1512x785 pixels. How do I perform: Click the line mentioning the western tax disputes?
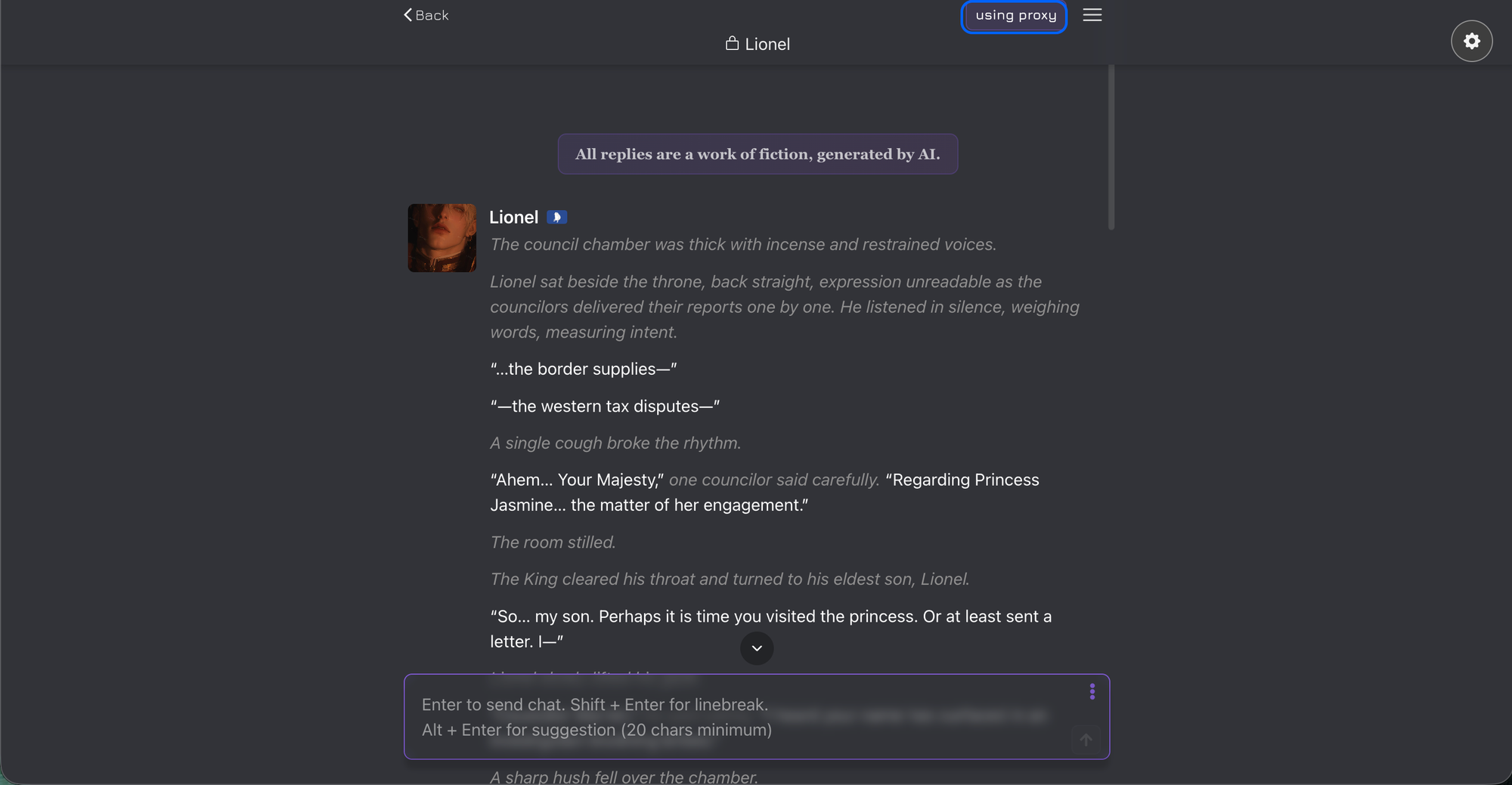[604, 406]
